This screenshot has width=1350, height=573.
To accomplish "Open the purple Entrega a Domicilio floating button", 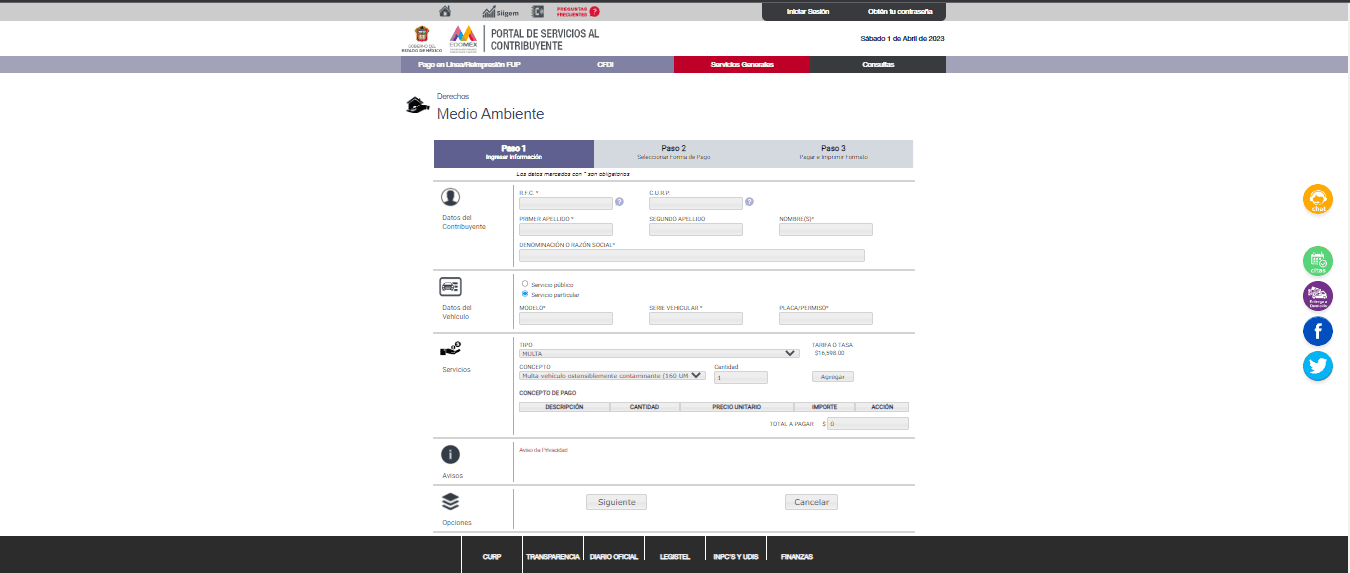I will [1318, 296].
